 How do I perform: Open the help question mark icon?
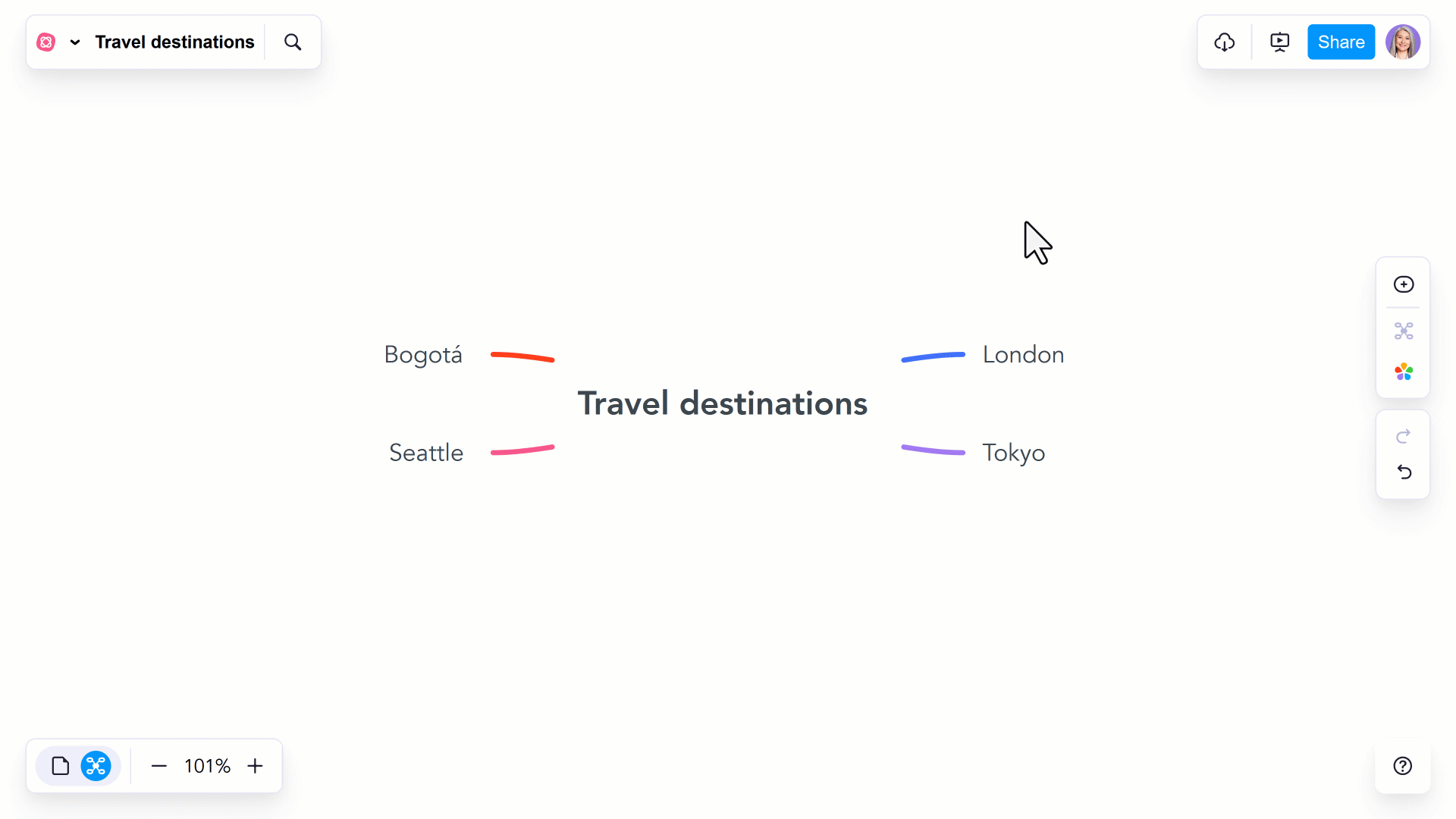click(1403, 766)
